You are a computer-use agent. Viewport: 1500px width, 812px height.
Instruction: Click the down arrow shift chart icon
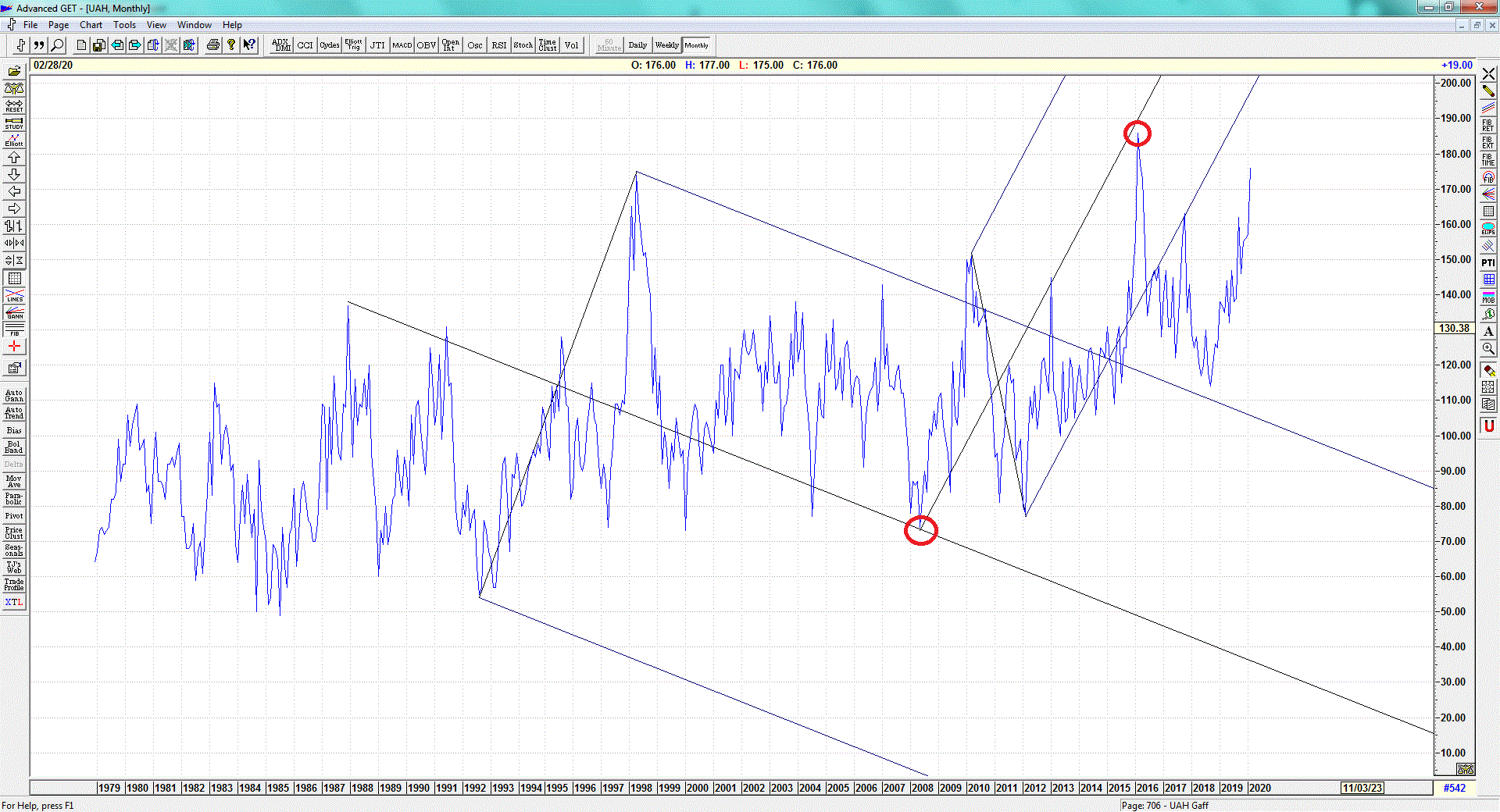(x=14, y=174)
